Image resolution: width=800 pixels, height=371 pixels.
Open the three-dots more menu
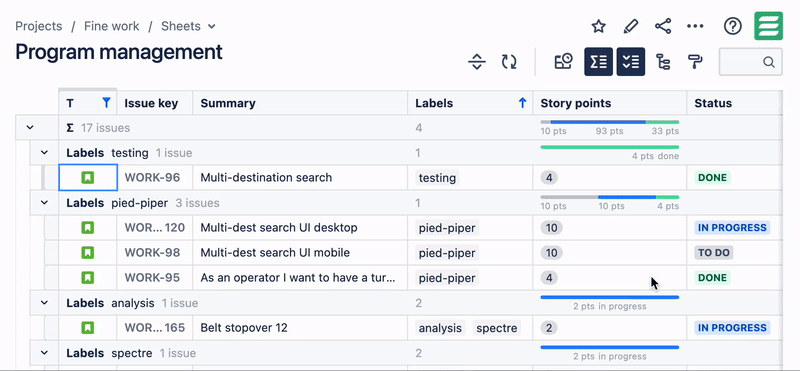(695, 26)
